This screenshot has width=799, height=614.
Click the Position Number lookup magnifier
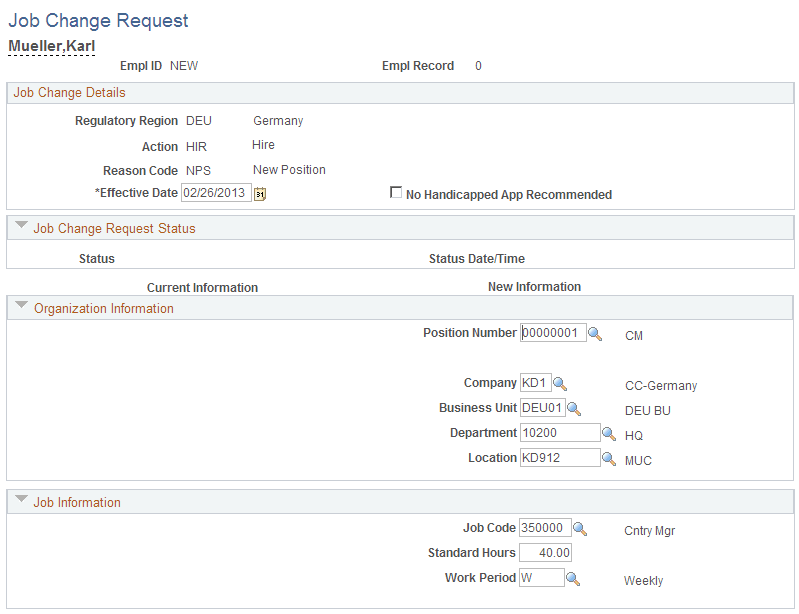pos(595,334)
